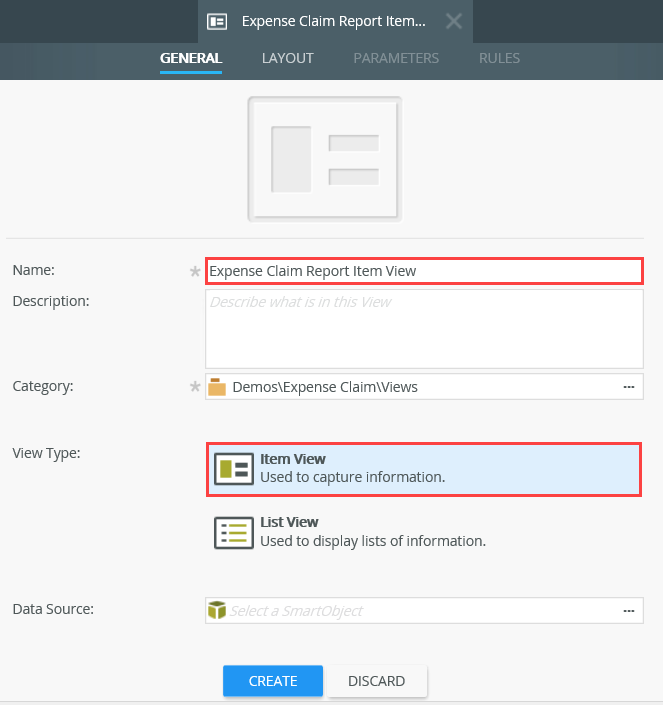Click the view icon in the title tab
This screenshot has width=663, height=705.
[x=216, y=21]
